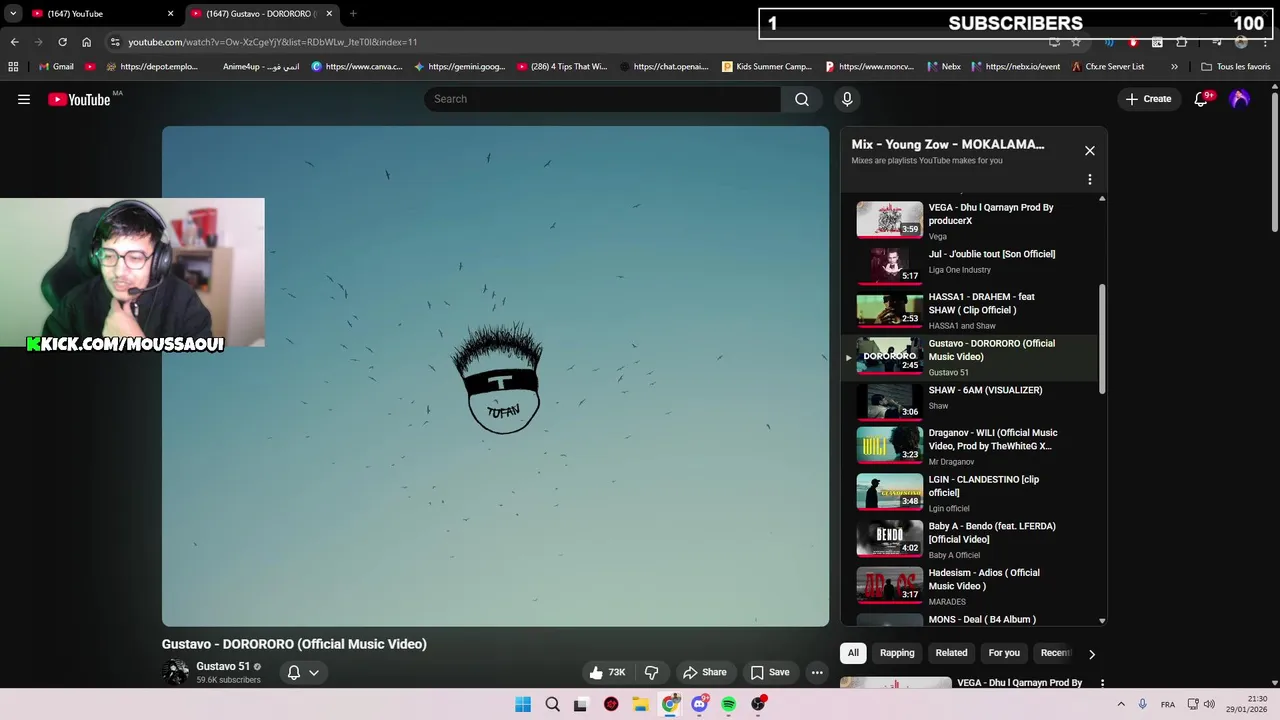1280x720 pixels.
Task: Open the Create menu button
Action: (1148, 99)
